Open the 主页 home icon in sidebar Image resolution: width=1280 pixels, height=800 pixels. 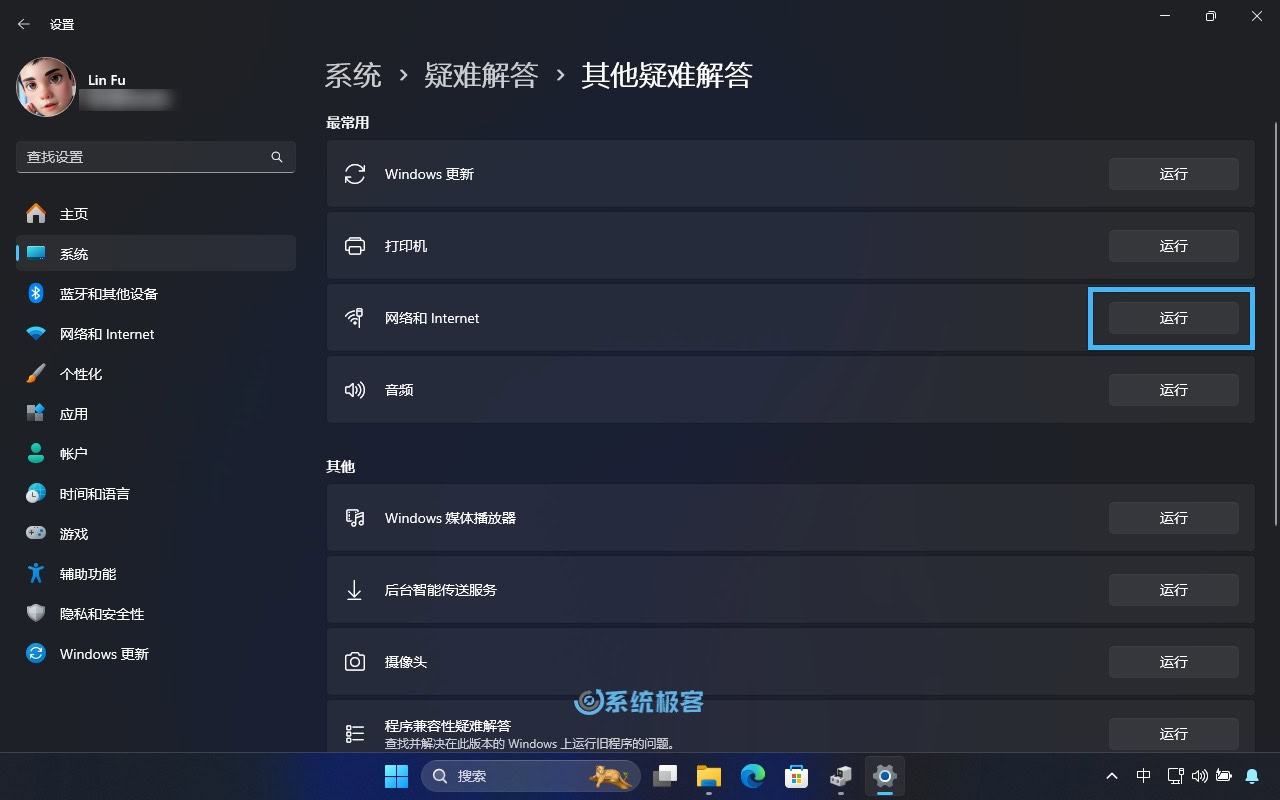tap(36, 213)
